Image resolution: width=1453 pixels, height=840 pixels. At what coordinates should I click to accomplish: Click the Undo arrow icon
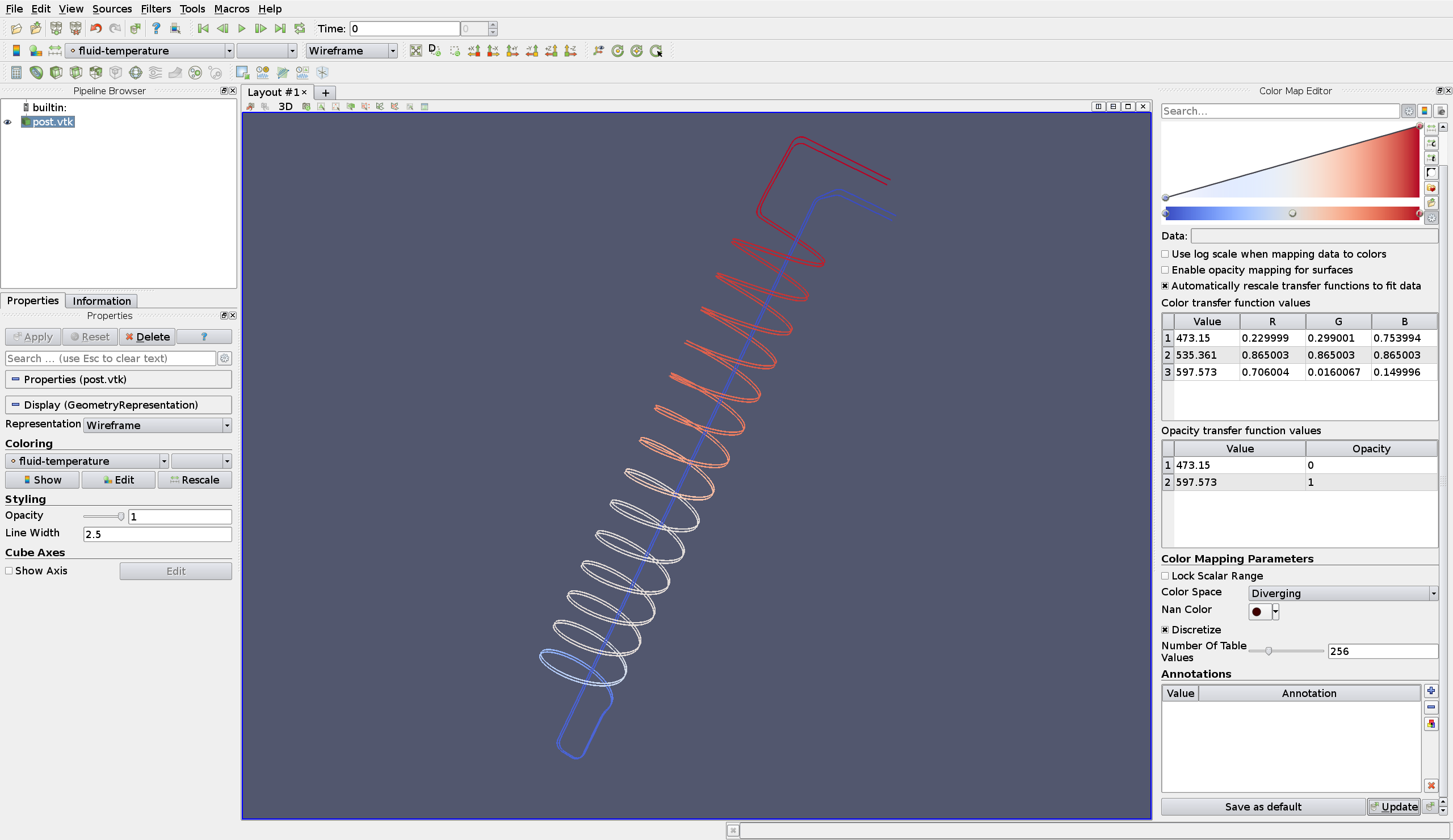(x=95, y=28)
